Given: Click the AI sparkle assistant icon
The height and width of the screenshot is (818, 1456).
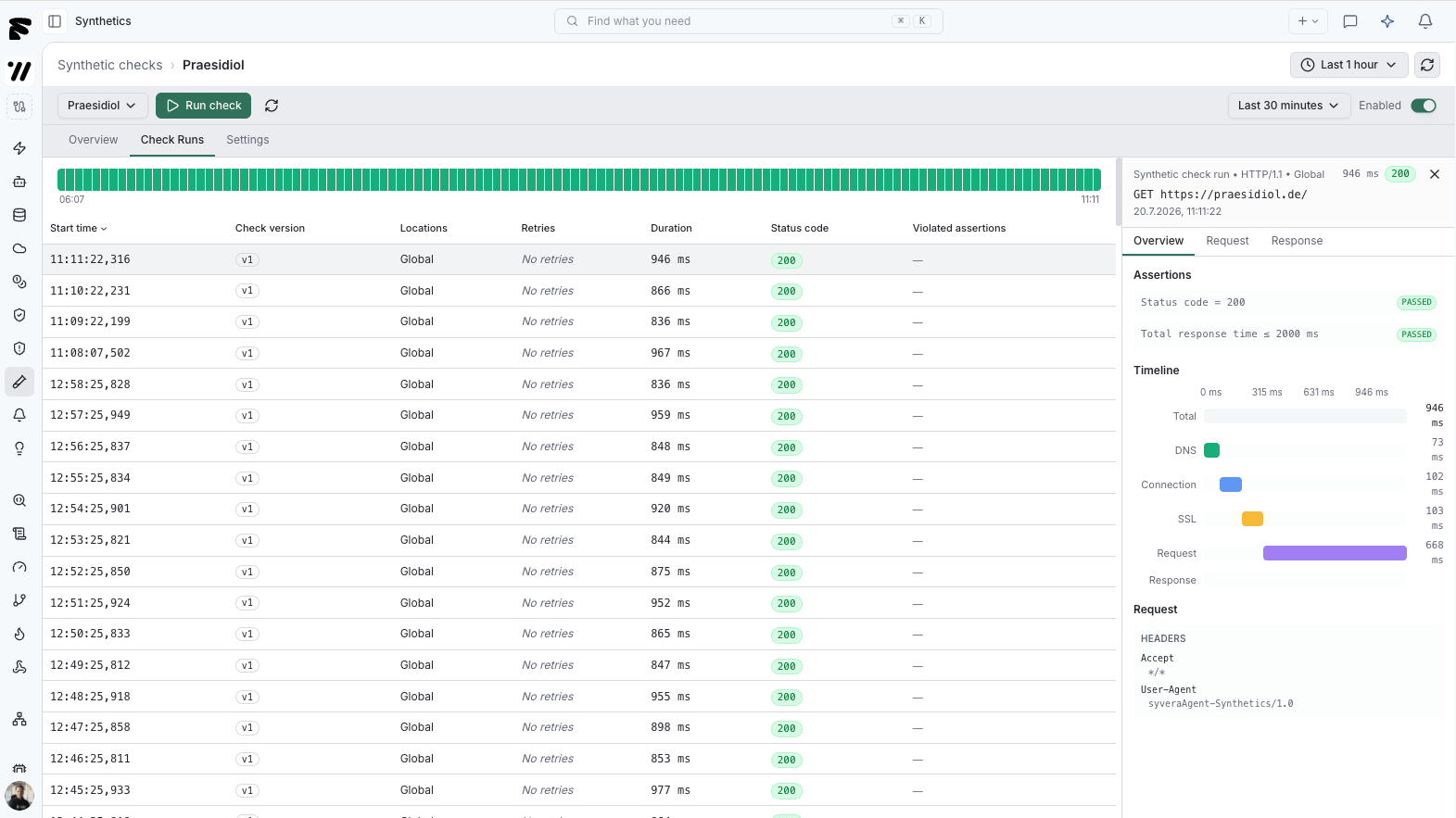Looking at the screenshot, I should coord(1387,21).
